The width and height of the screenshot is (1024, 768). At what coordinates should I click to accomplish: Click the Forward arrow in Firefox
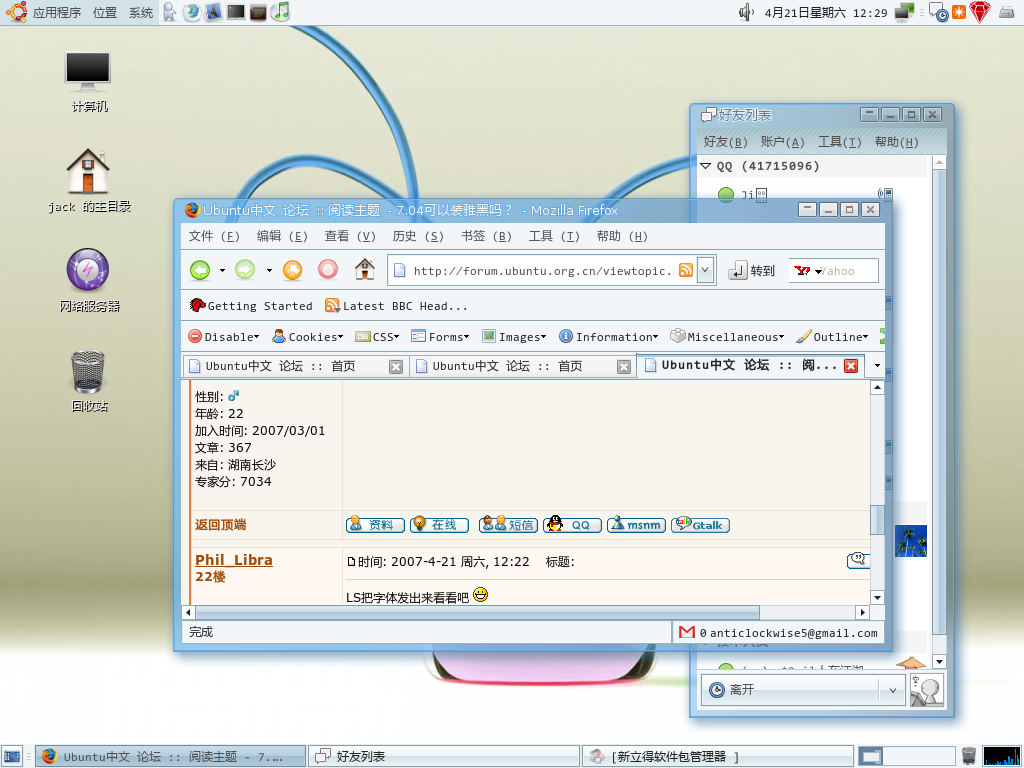point(245,270)
